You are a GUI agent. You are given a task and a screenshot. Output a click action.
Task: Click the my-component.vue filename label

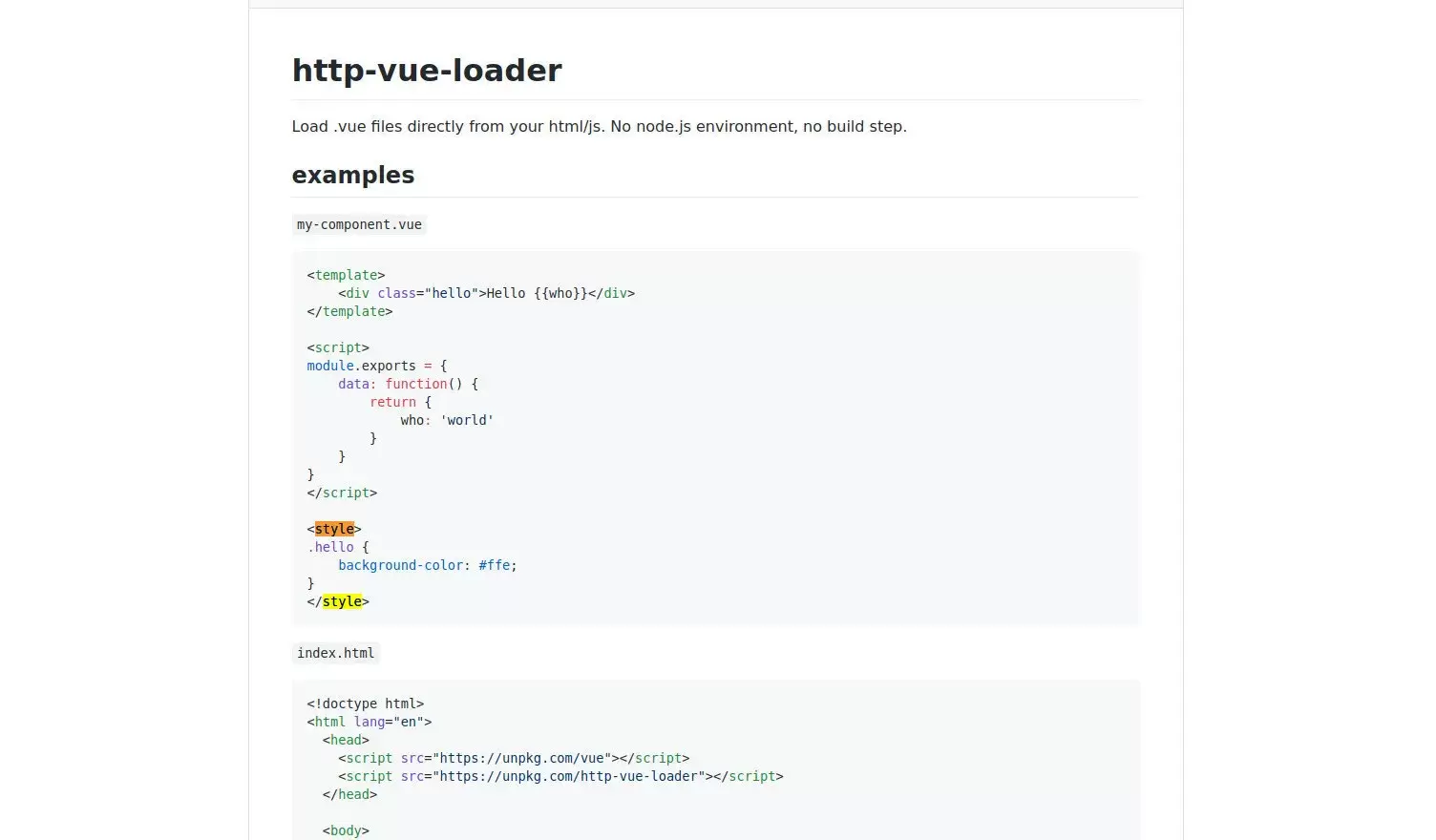(359, 224)
